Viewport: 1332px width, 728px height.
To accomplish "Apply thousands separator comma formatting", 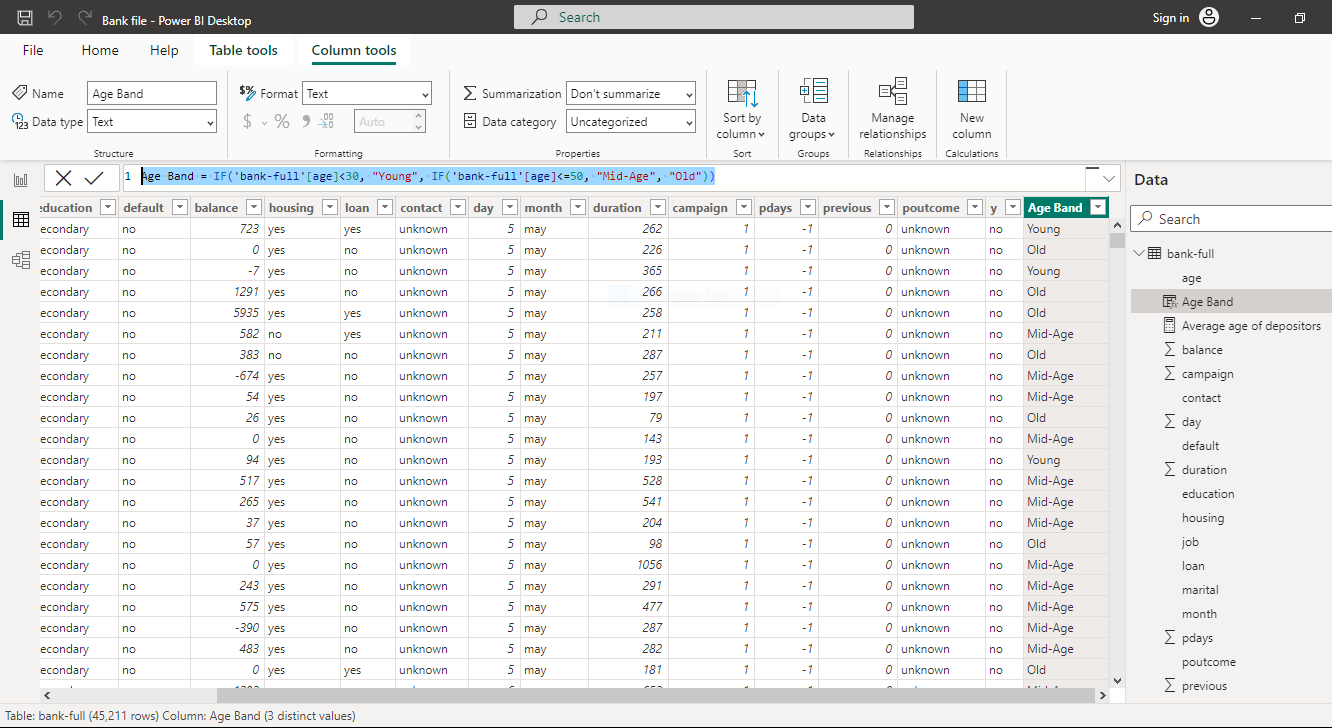I will [x=305, y=121].
